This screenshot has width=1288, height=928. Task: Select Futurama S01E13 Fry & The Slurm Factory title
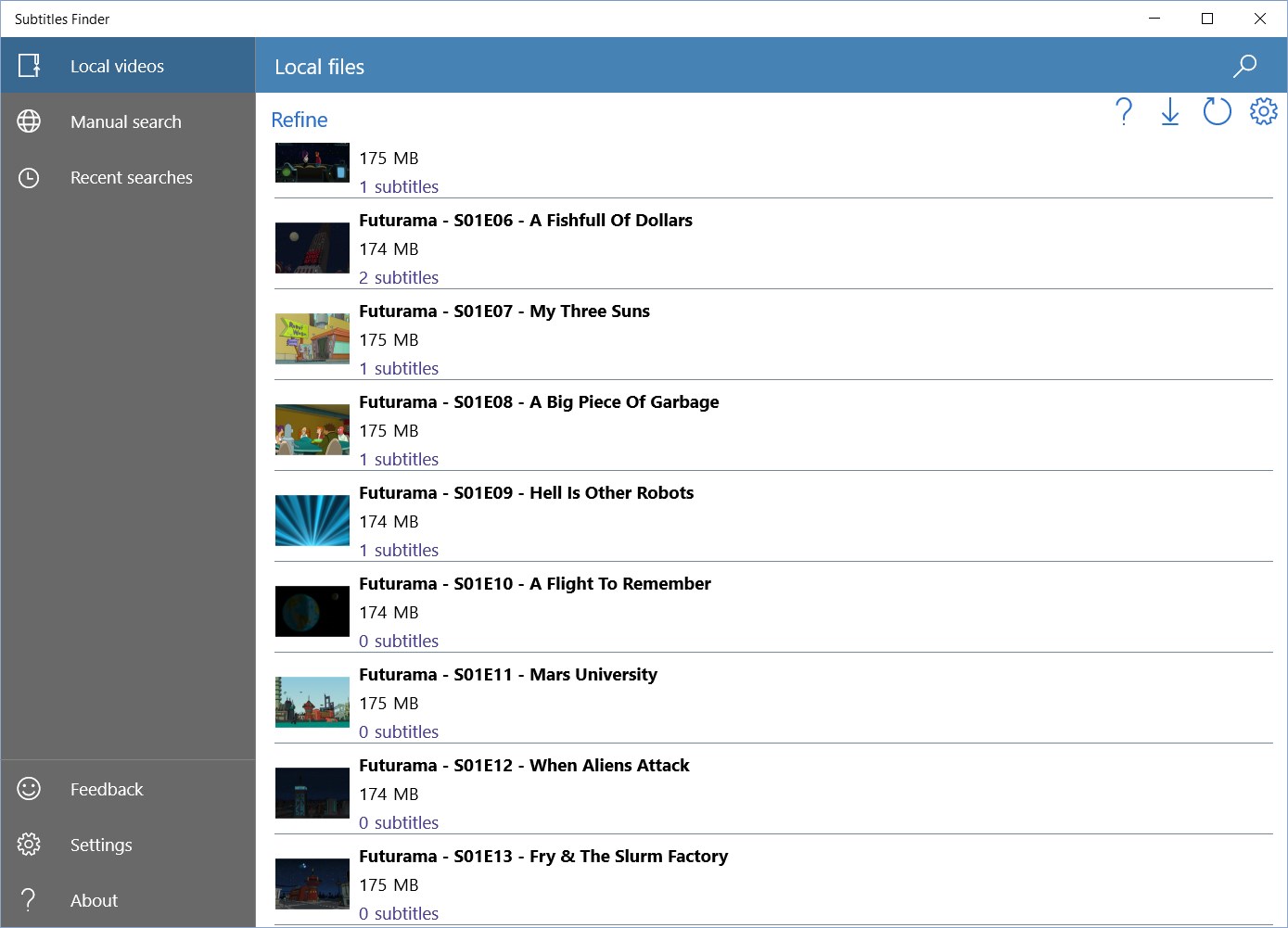543,856
